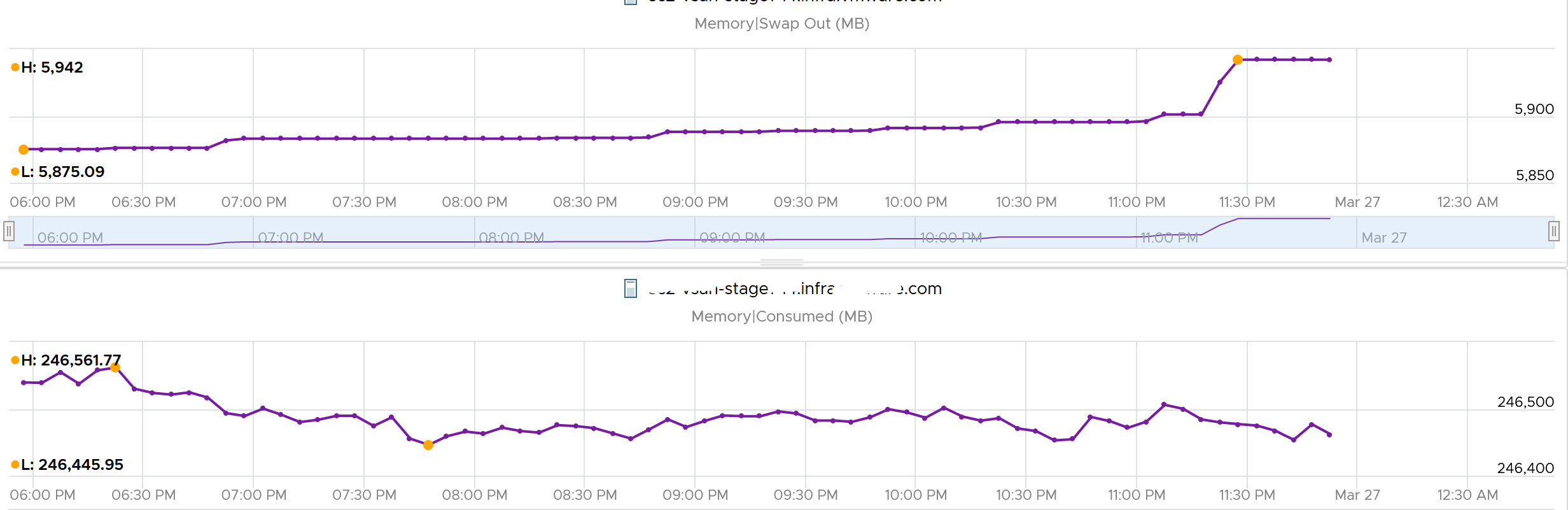Click the orange lowest marker on Consumed chart
The image size is (1568, 510).
428,445
